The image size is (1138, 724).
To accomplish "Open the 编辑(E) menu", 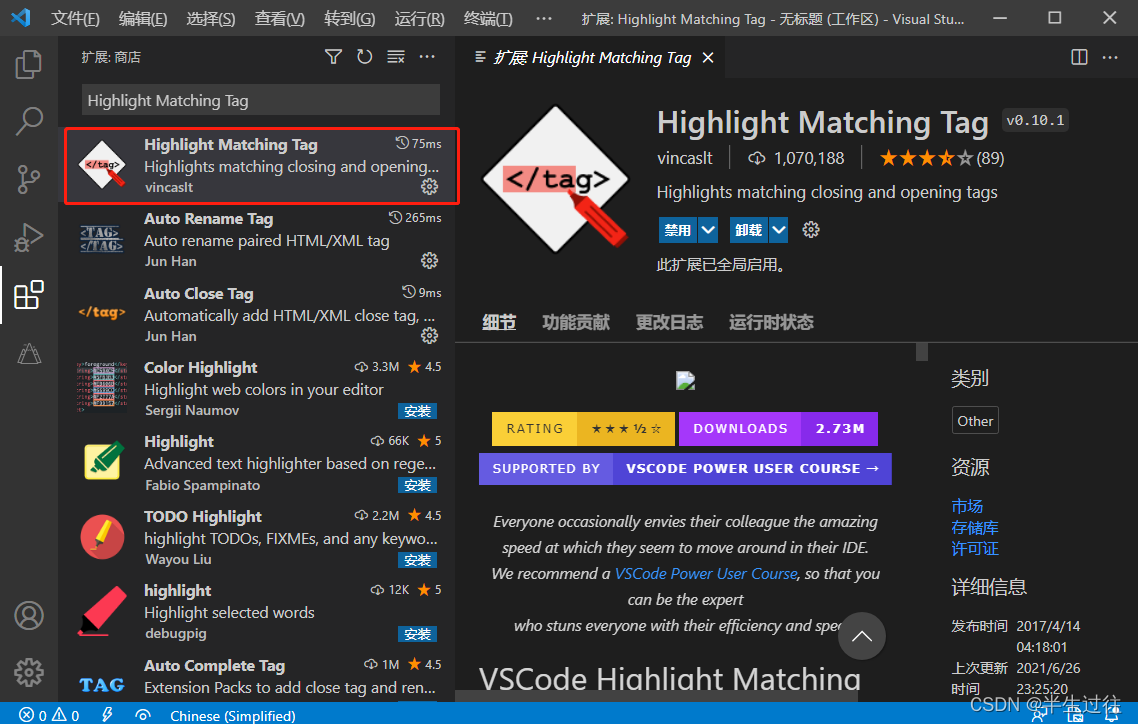I will click(x=143, y=18).
